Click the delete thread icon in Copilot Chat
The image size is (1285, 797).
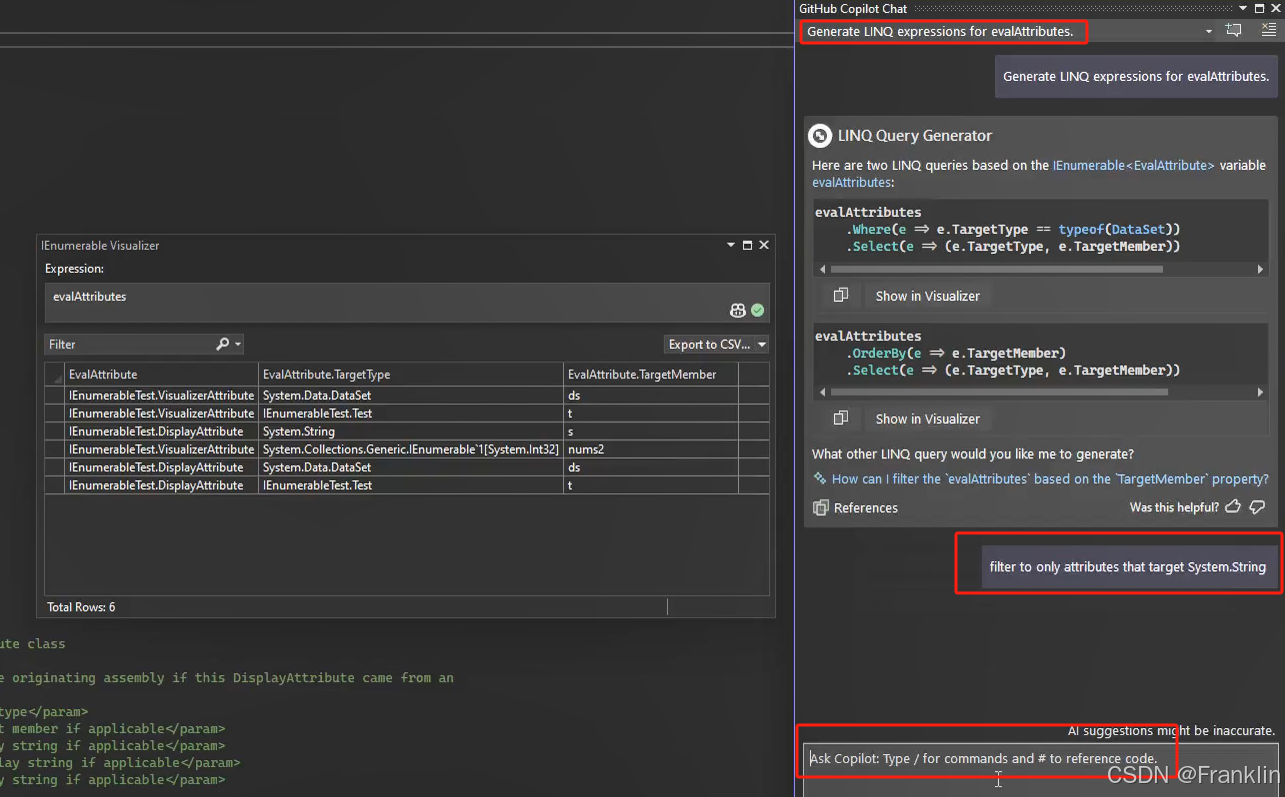(x=1268, y=31)
